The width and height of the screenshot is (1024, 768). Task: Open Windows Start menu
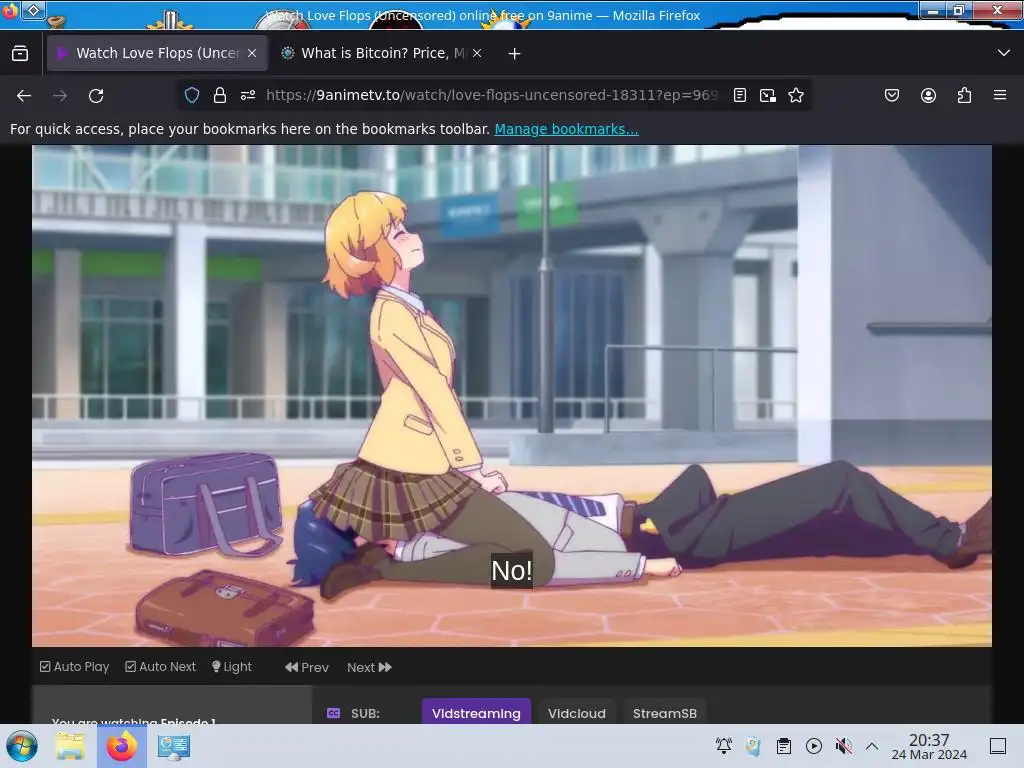click(x=22, y=746)
